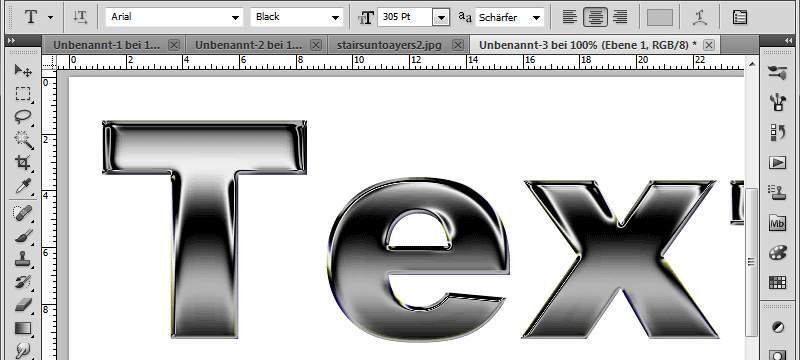
Task: Switch to the stairsuntoayers2.jpg tab
Action: click(x=389, y=45)
